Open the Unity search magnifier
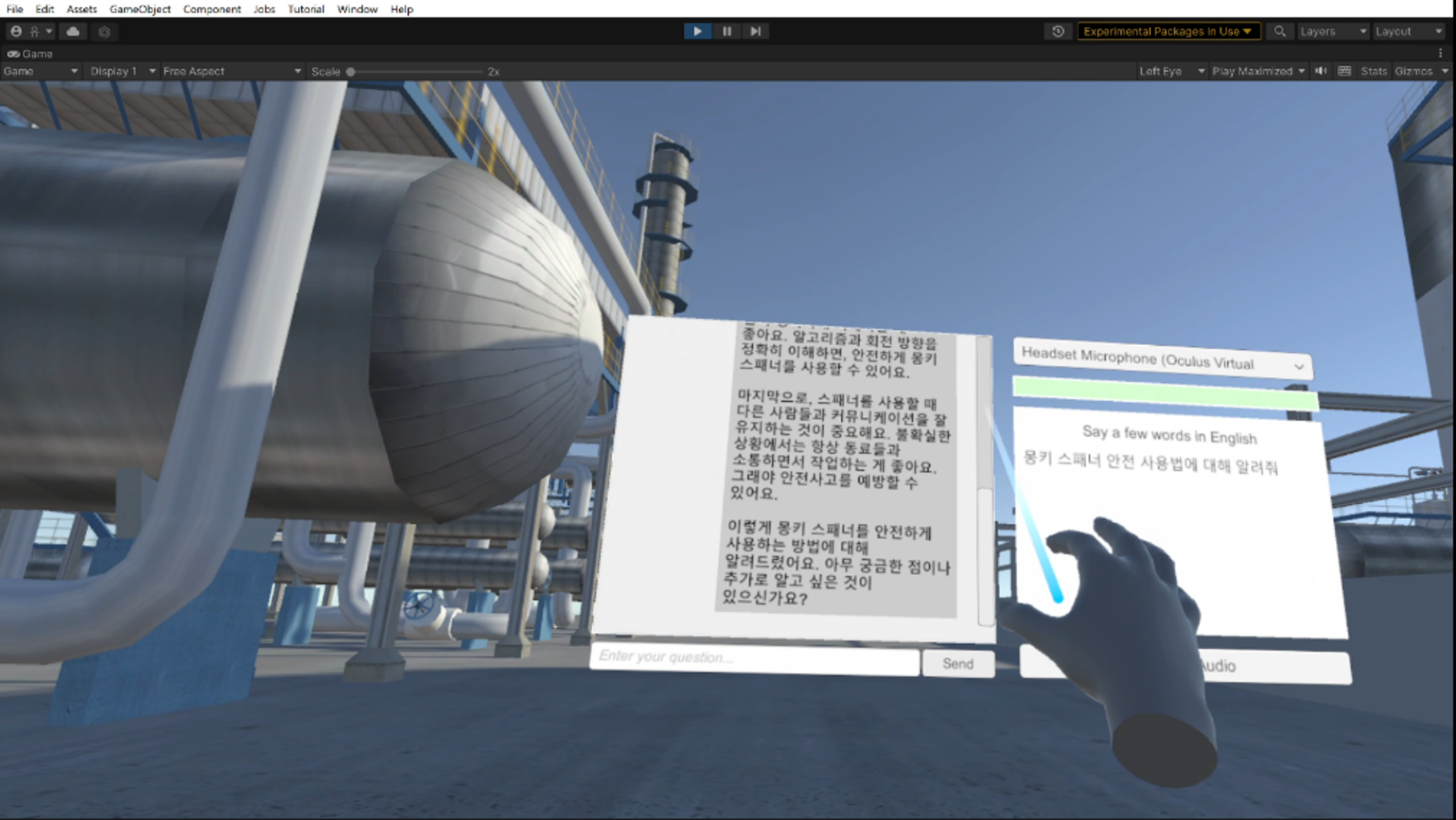 1279,31
